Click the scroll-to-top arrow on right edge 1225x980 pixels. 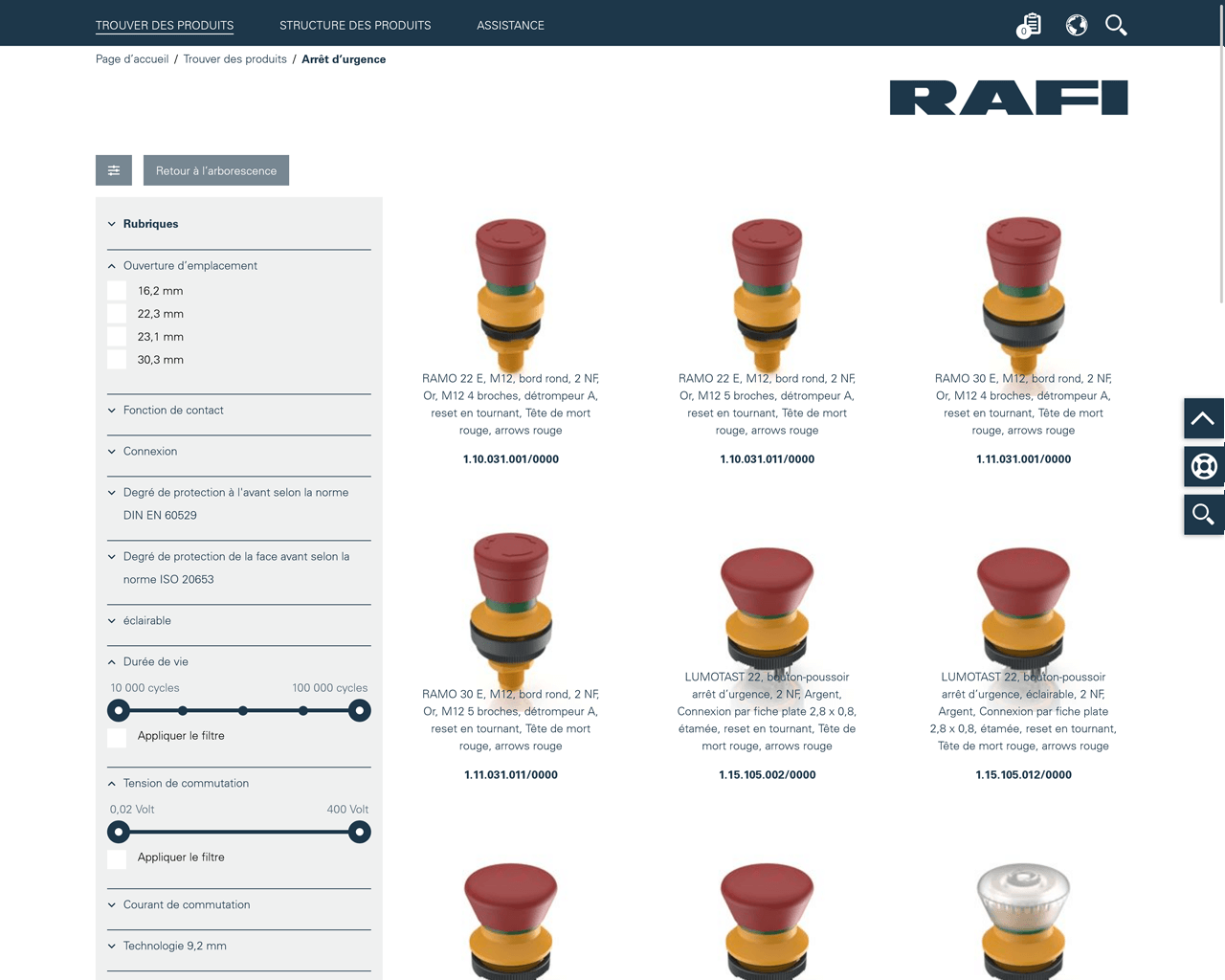[1204, 418]
